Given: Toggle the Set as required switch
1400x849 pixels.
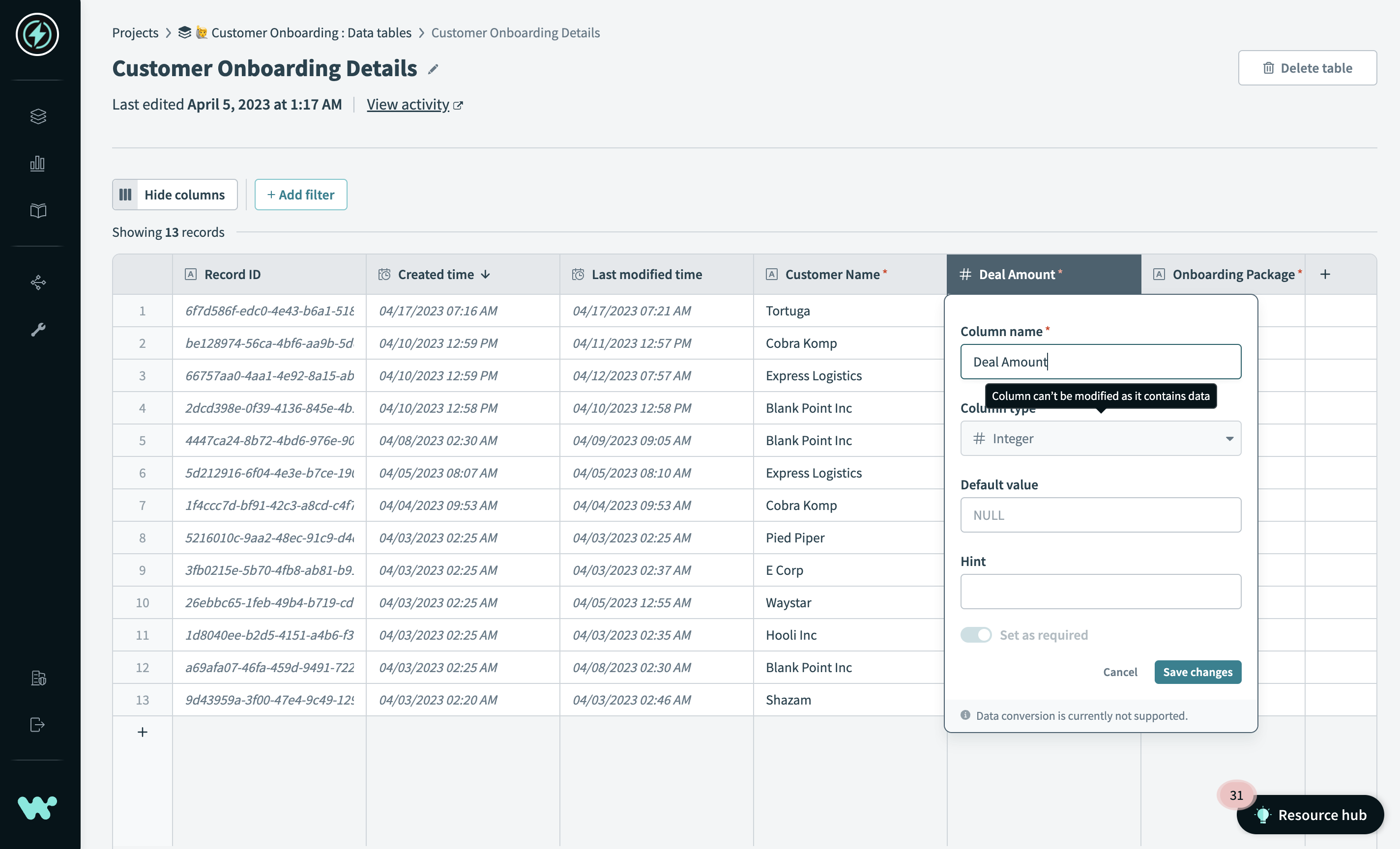Looking at the screenshot, I should [976, 635].
